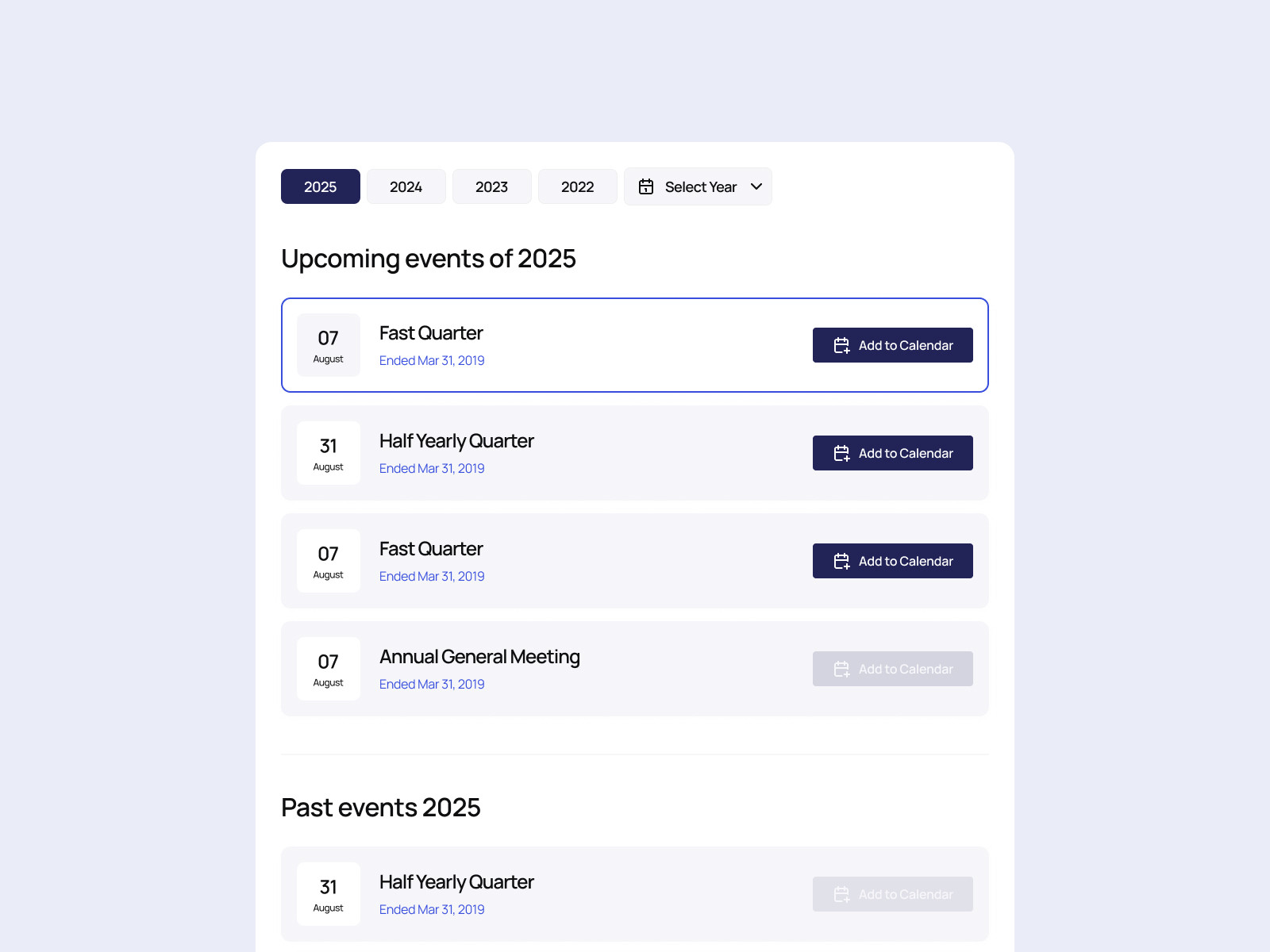Expand the Select Year dropdown chevron
Viewport: 1270px width, 952px height.
pyautogui.click(x=756, y=186)
